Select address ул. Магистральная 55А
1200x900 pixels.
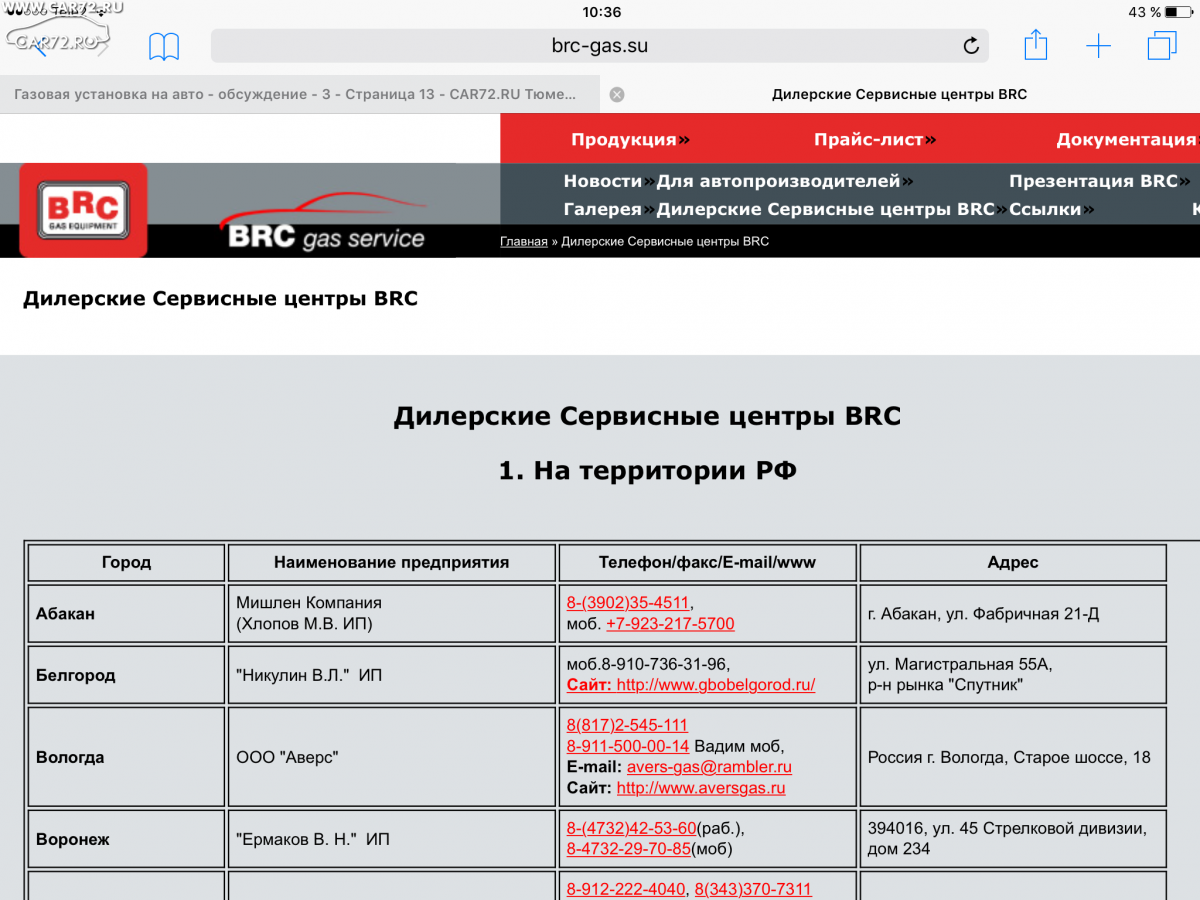point(1013,675)
